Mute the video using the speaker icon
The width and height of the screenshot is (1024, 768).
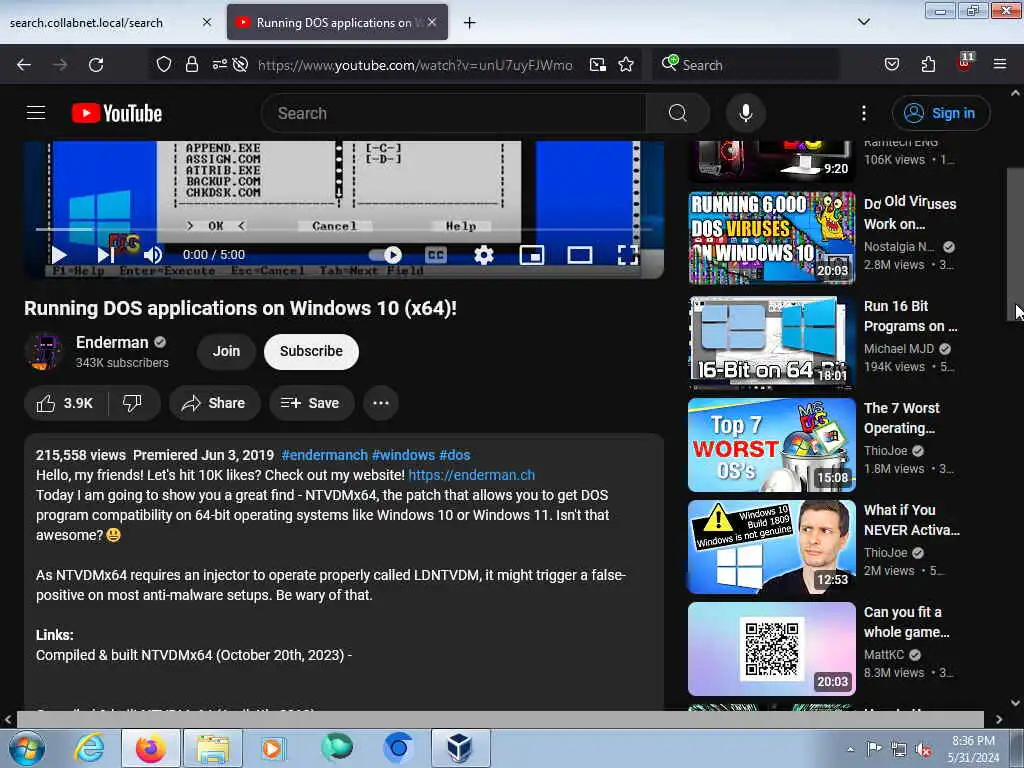(x=152, y=255)
